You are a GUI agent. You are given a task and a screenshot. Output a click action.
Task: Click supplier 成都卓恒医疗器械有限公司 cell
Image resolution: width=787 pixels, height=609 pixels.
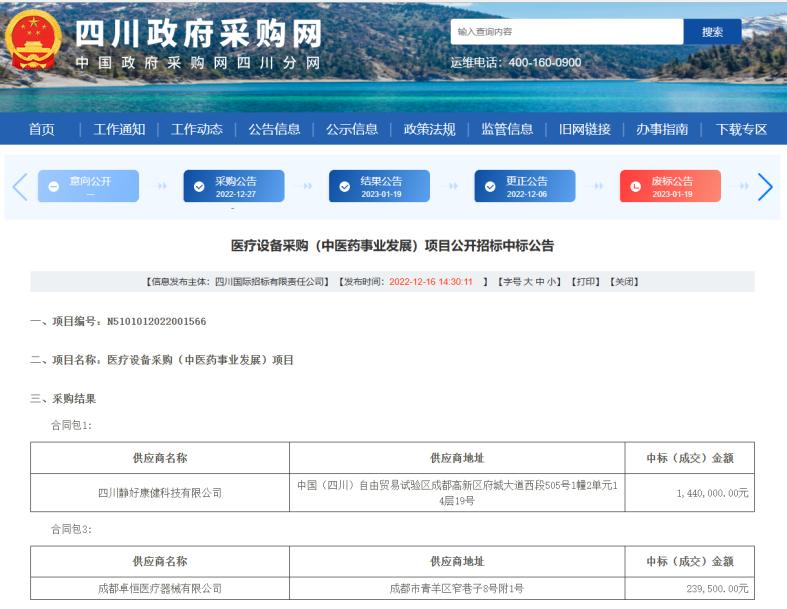click(x=160, y=588)
